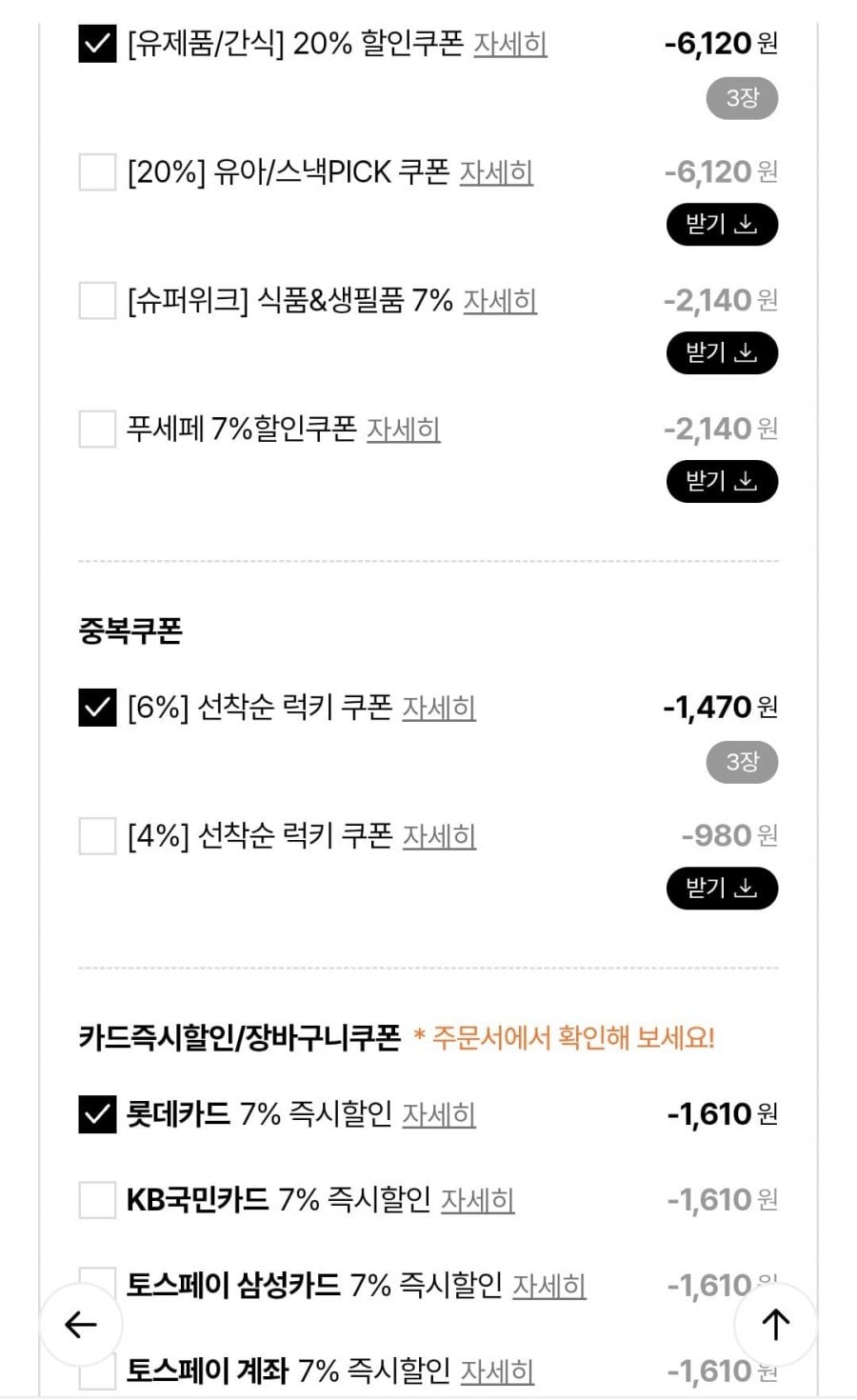The image size is (857, 1400).
Task: Download the [4%] 선착순 럭키 쿠폰
Action: 722,889
